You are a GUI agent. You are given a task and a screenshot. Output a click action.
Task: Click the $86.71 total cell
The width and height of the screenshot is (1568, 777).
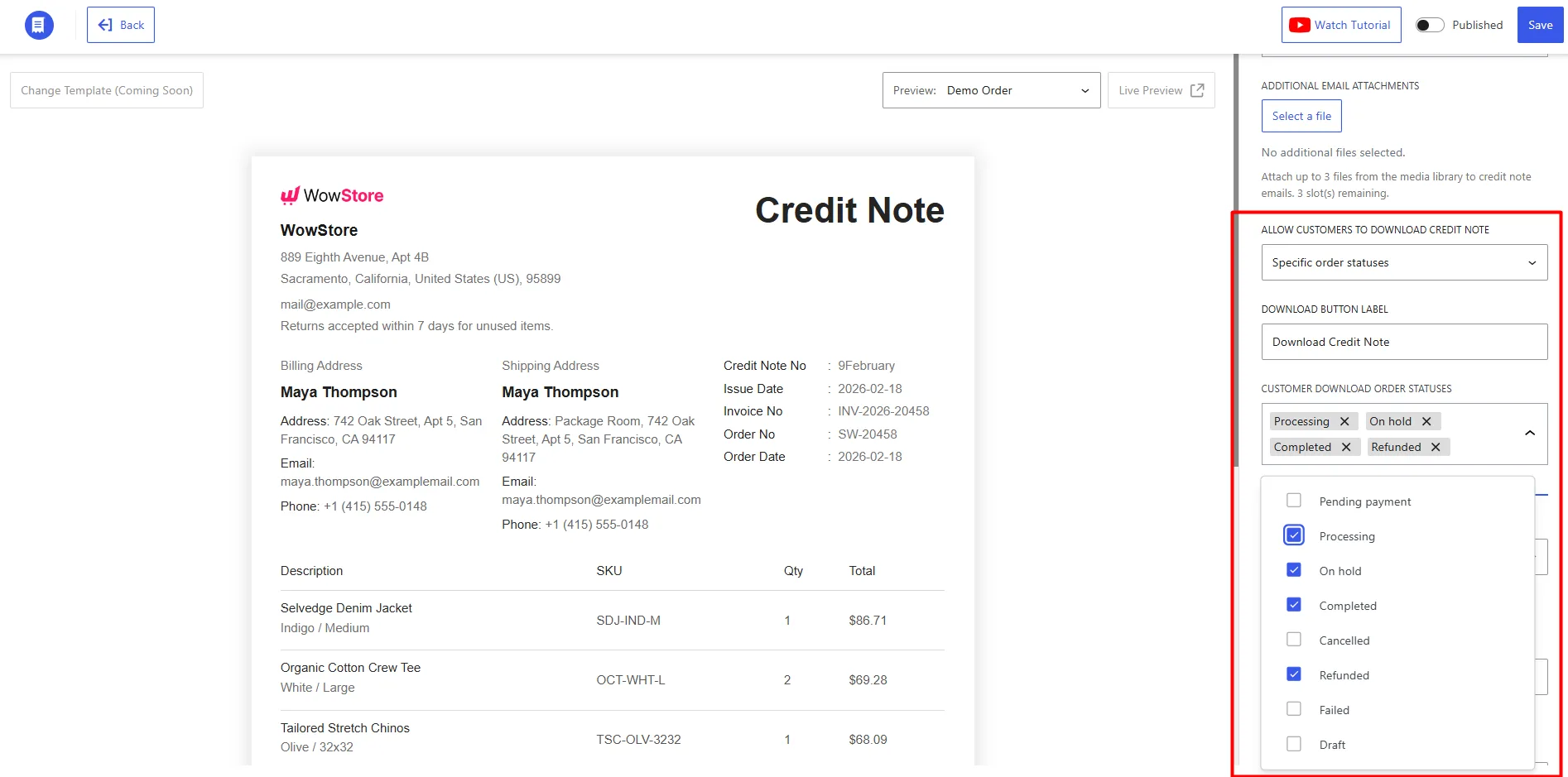868,621
